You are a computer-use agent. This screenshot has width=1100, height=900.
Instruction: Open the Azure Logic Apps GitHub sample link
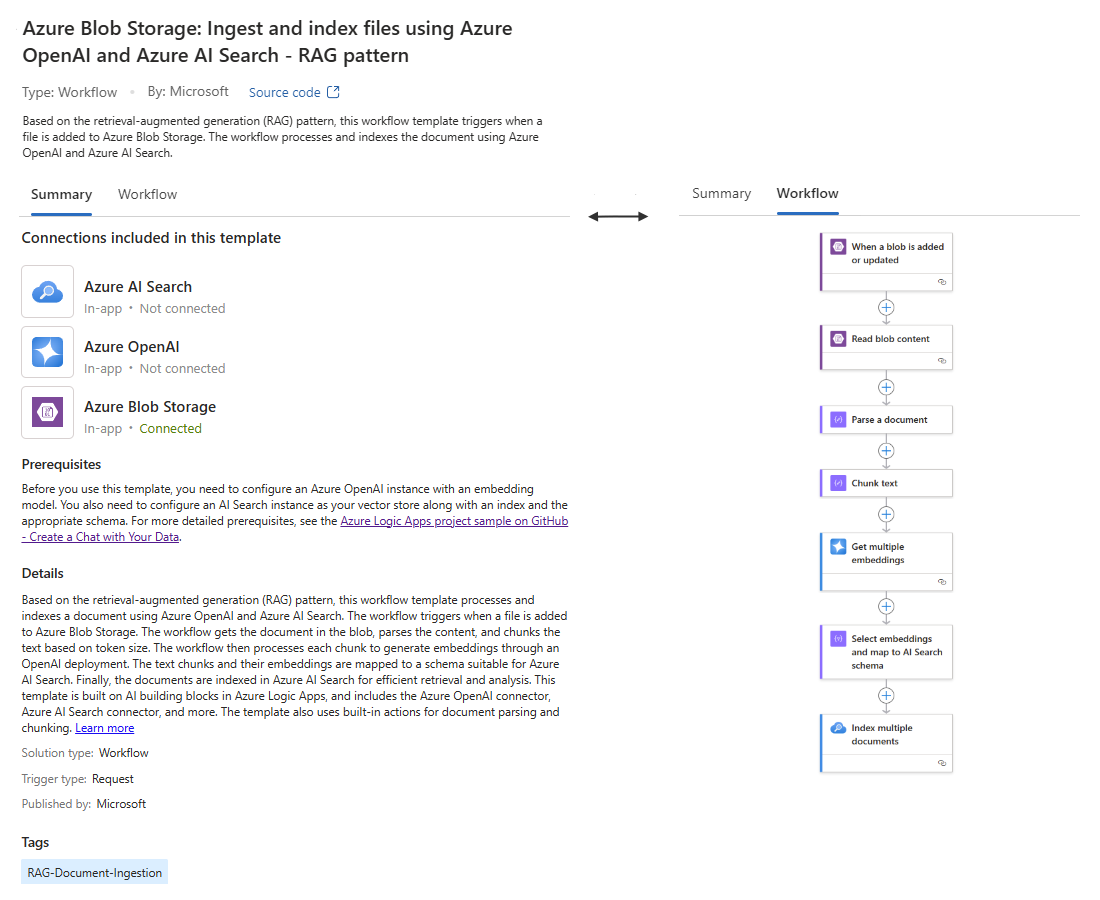pos(295,529)
